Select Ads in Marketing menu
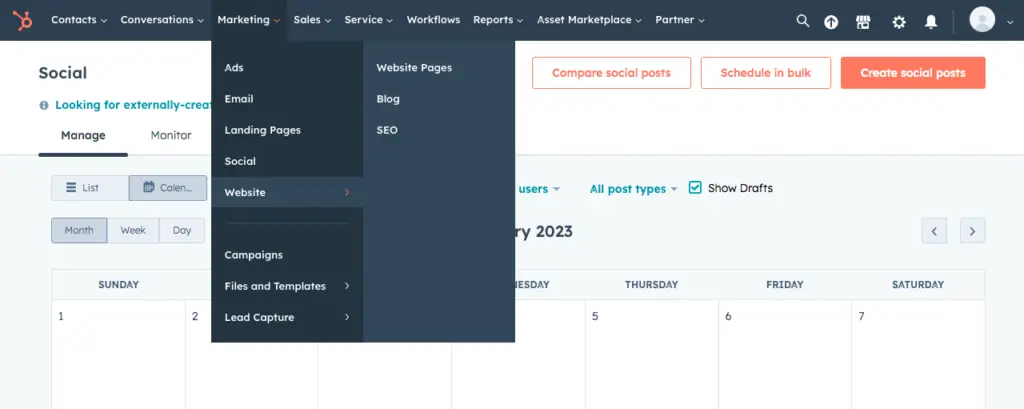This screenshot has width=1024, height=409. (x=287, y=68)
